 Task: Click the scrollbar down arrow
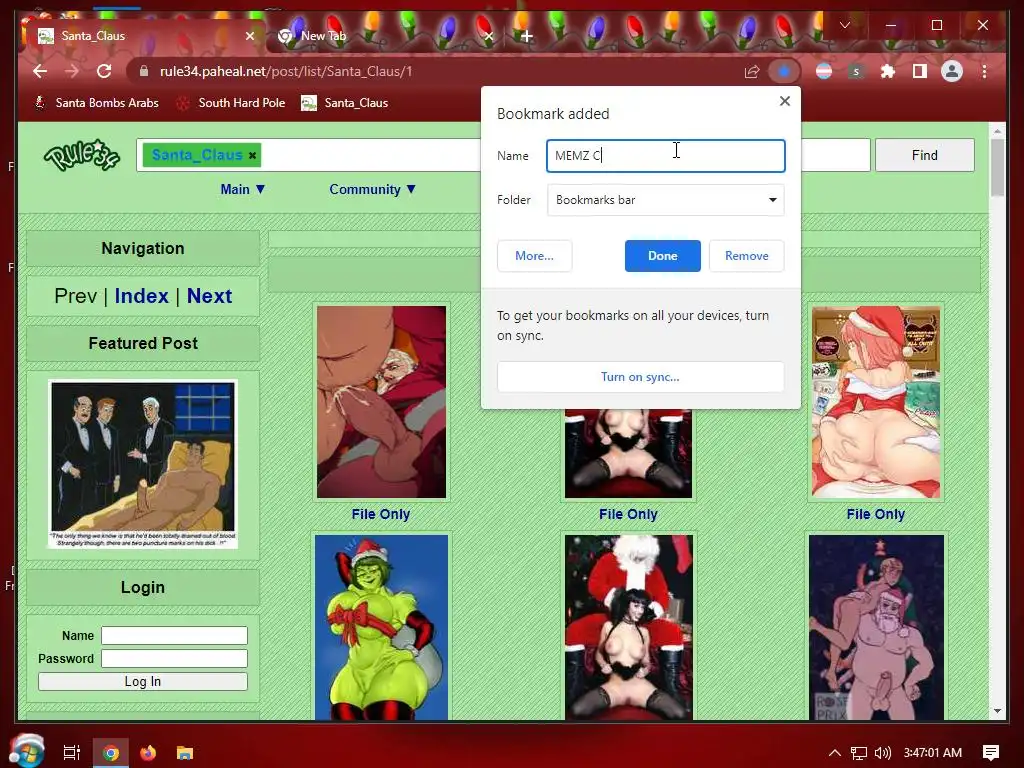tap(997, 711)
